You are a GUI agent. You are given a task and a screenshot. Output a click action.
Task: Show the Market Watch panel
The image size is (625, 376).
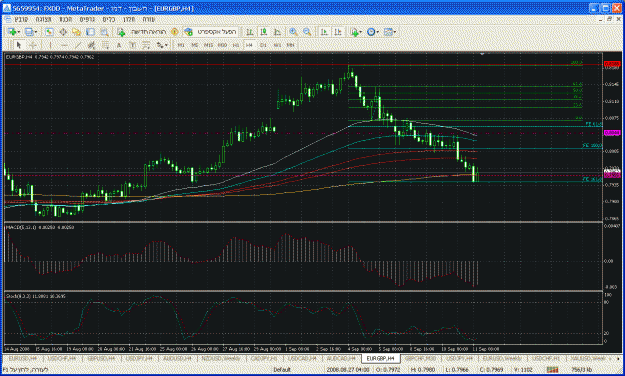coord(49,32)
